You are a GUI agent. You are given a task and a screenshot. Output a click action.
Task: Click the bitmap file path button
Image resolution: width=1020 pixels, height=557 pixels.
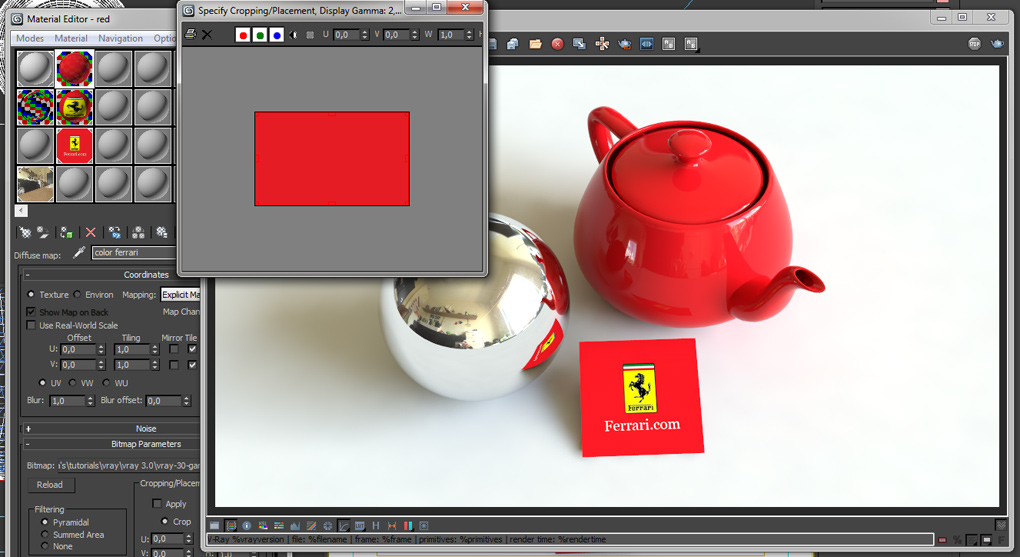128,466
